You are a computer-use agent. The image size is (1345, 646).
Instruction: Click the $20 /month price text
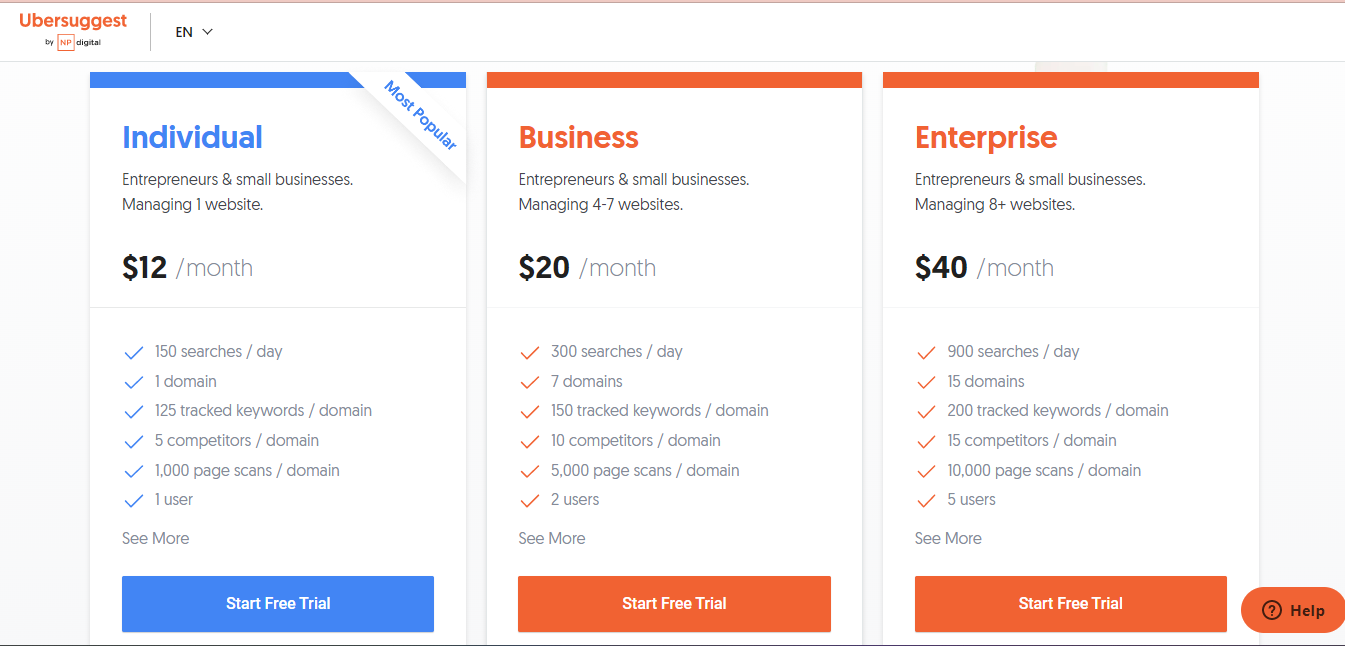(x=587, y=268)
